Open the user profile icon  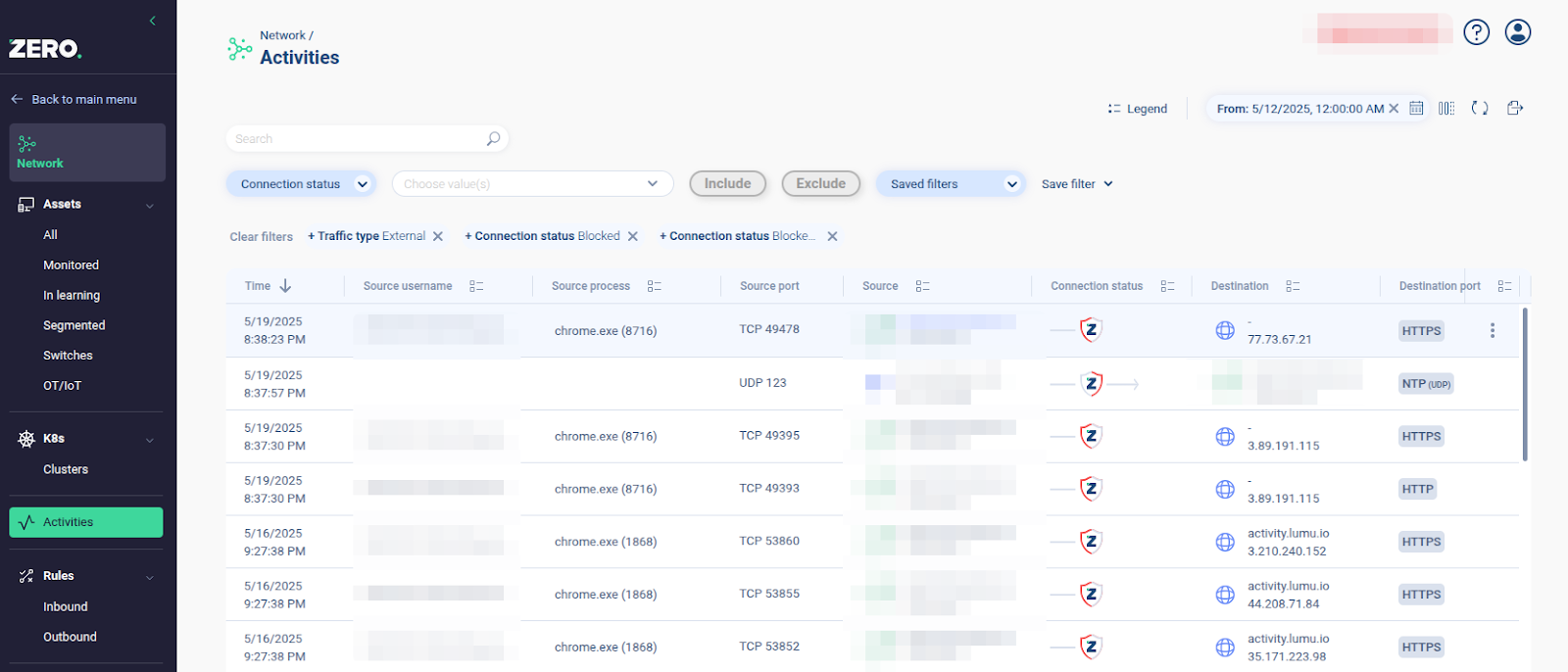[1518, 32]
